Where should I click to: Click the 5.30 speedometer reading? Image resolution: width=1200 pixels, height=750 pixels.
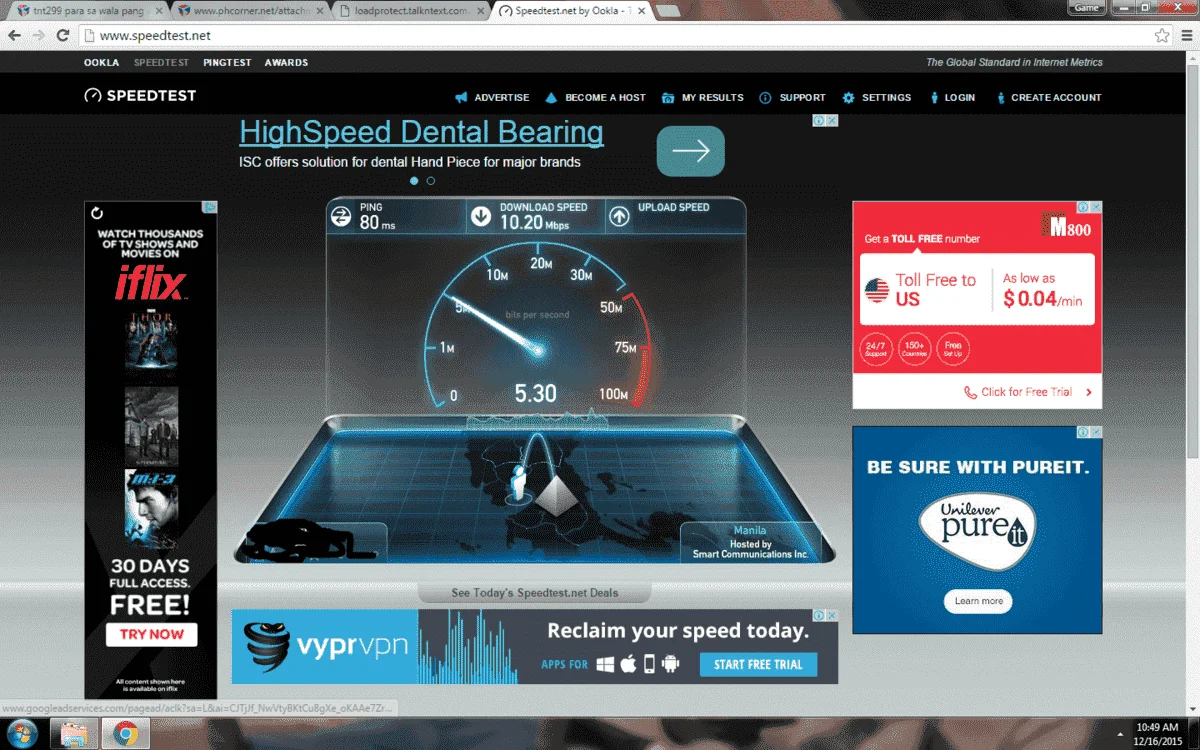click(535, 394)
